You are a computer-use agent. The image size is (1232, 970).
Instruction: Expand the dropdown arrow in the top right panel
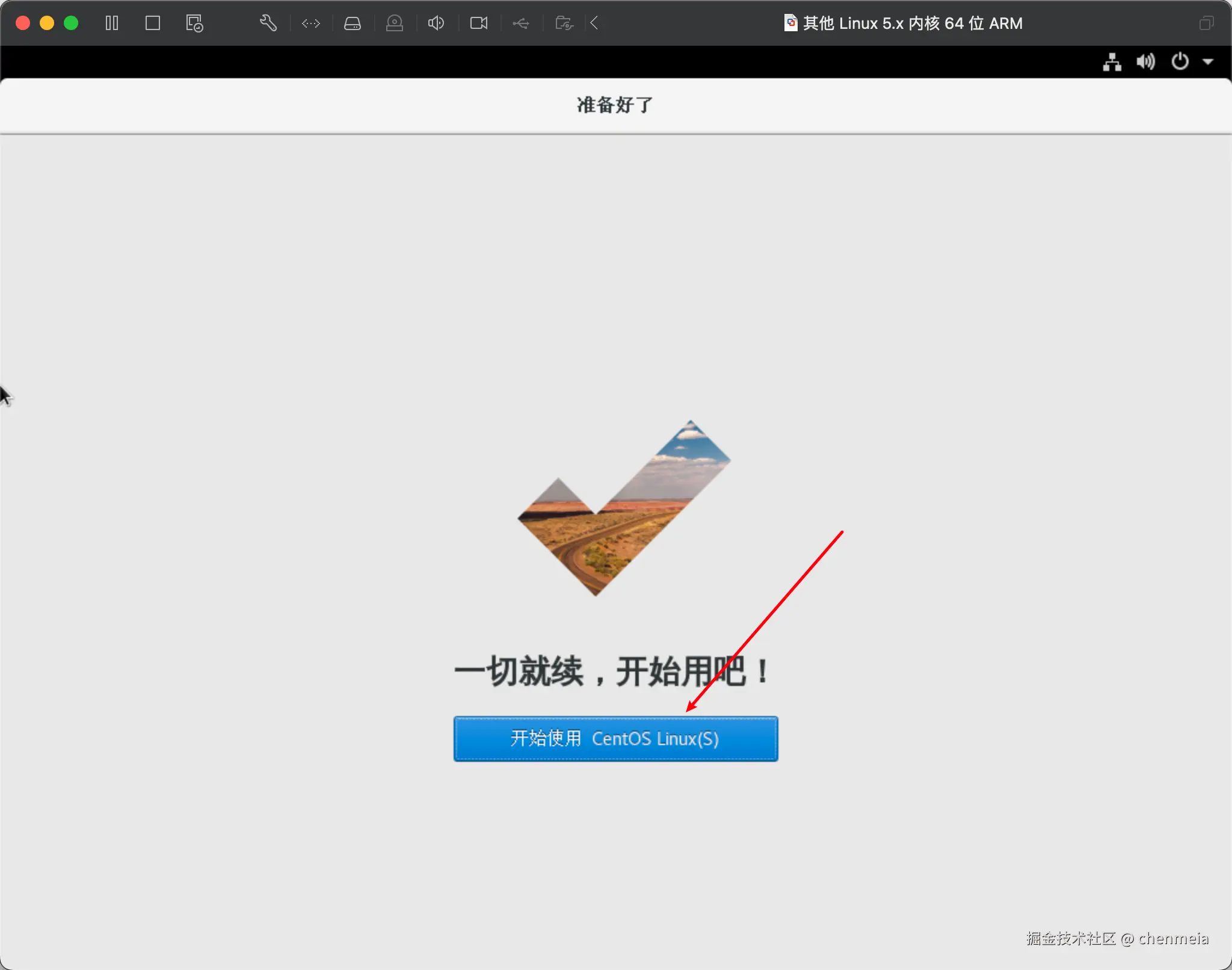[x=1209, y=62]
